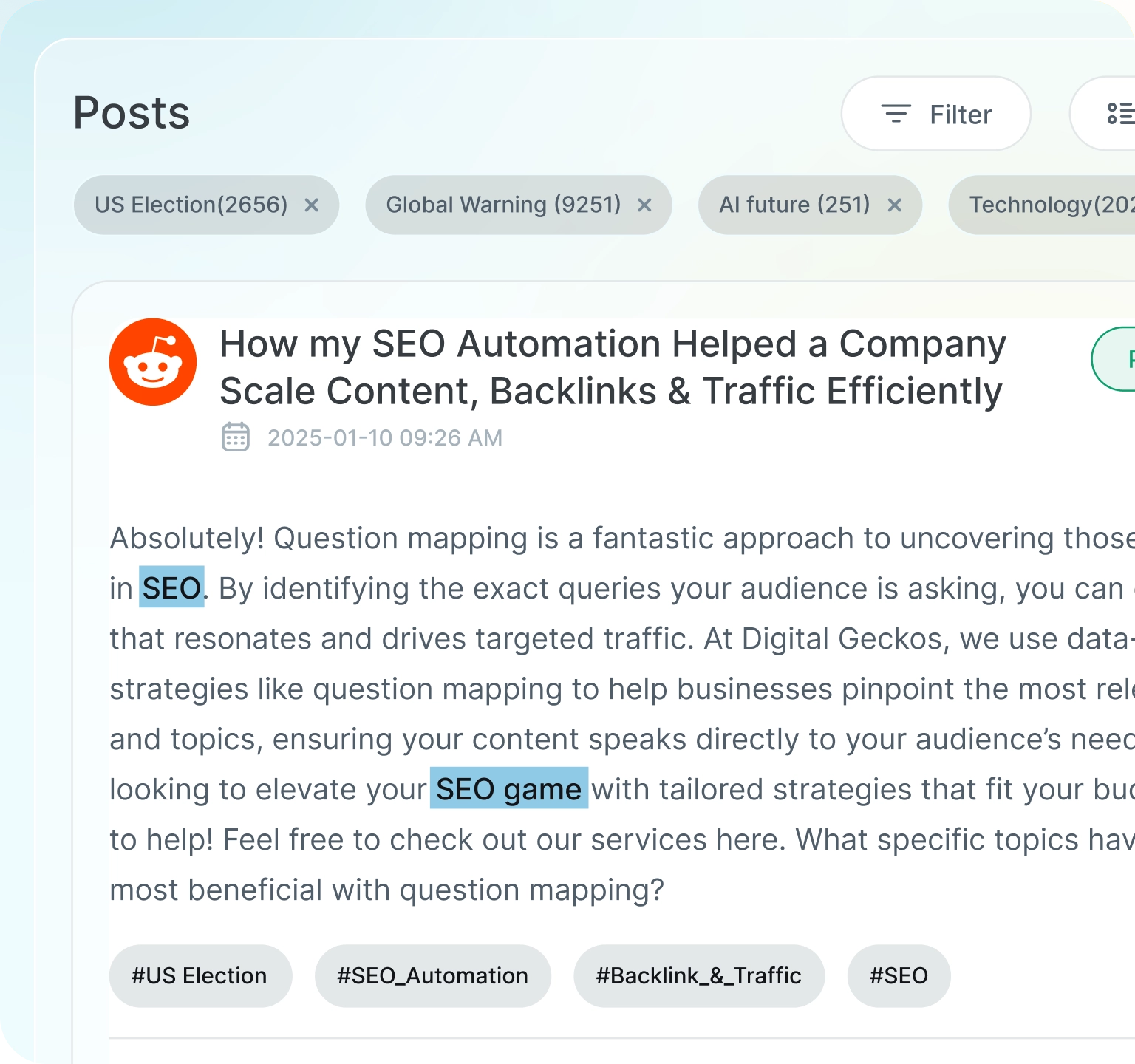The width and height of the screenshot is (1135, 1064).
Task: Click the highlighted SEO keyword in text
Action: point(171,588)
